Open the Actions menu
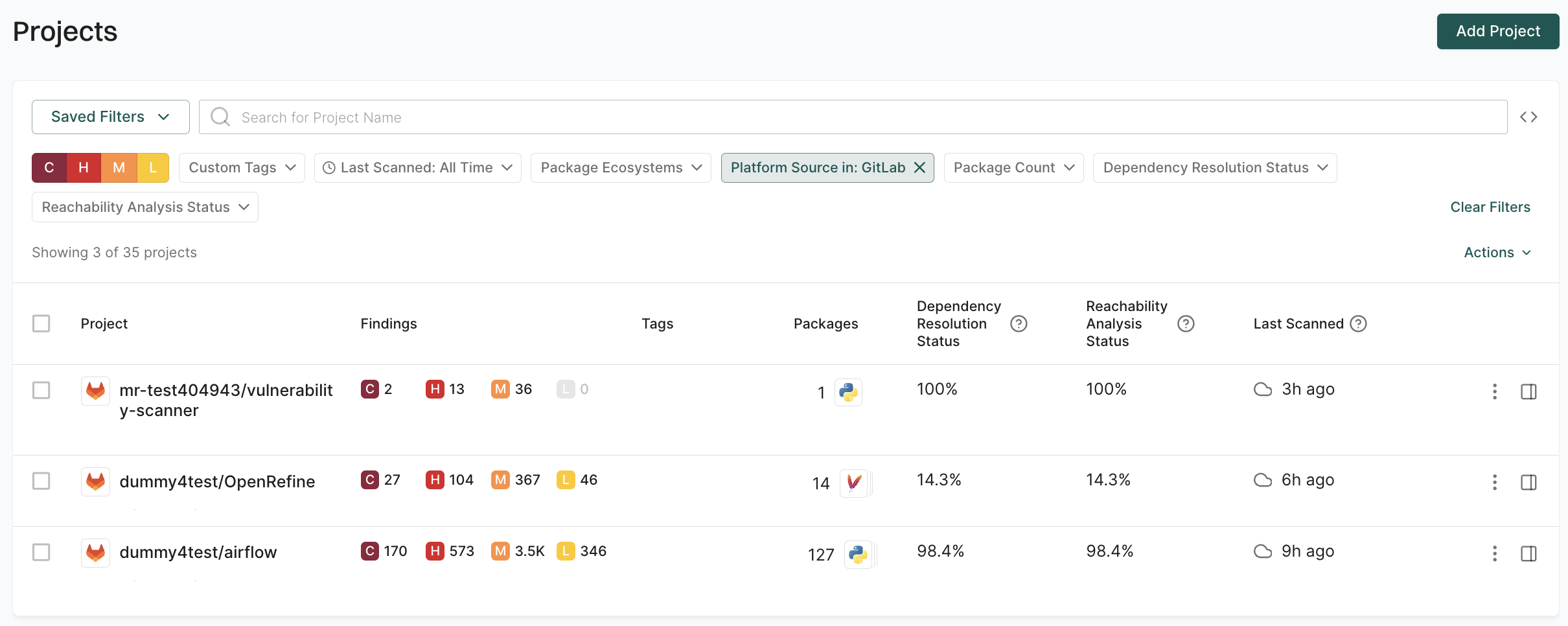This screenshot has height=626, width=1568. point(1497,252)
